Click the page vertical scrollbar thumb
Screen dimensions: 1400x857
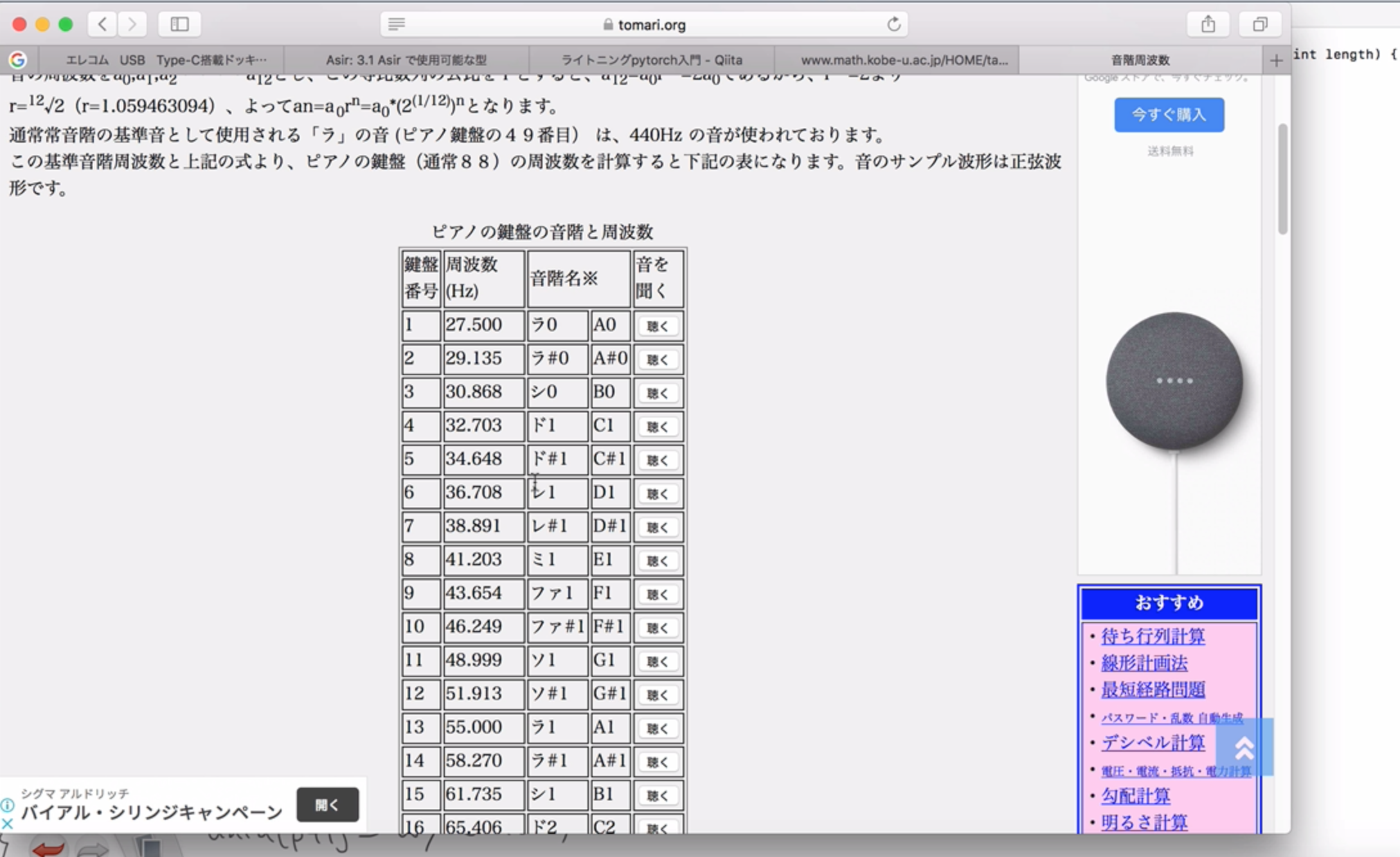point(1282,179)
